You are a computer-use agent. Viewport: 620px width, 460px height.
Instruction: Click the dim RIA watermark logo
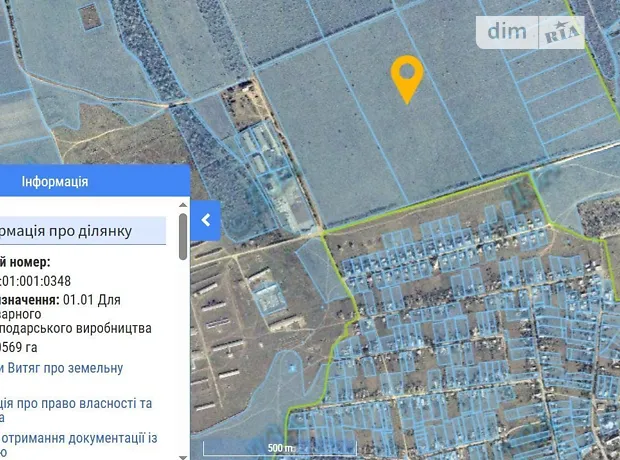click(x=530, y=32)
